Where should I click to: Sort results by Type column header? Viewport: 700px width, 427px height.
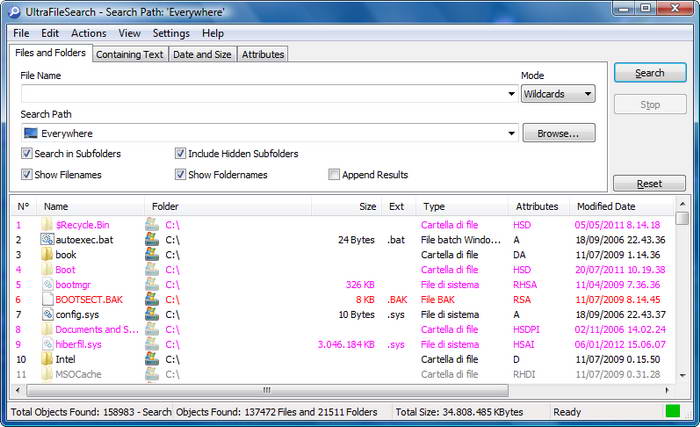click(462, 206)
